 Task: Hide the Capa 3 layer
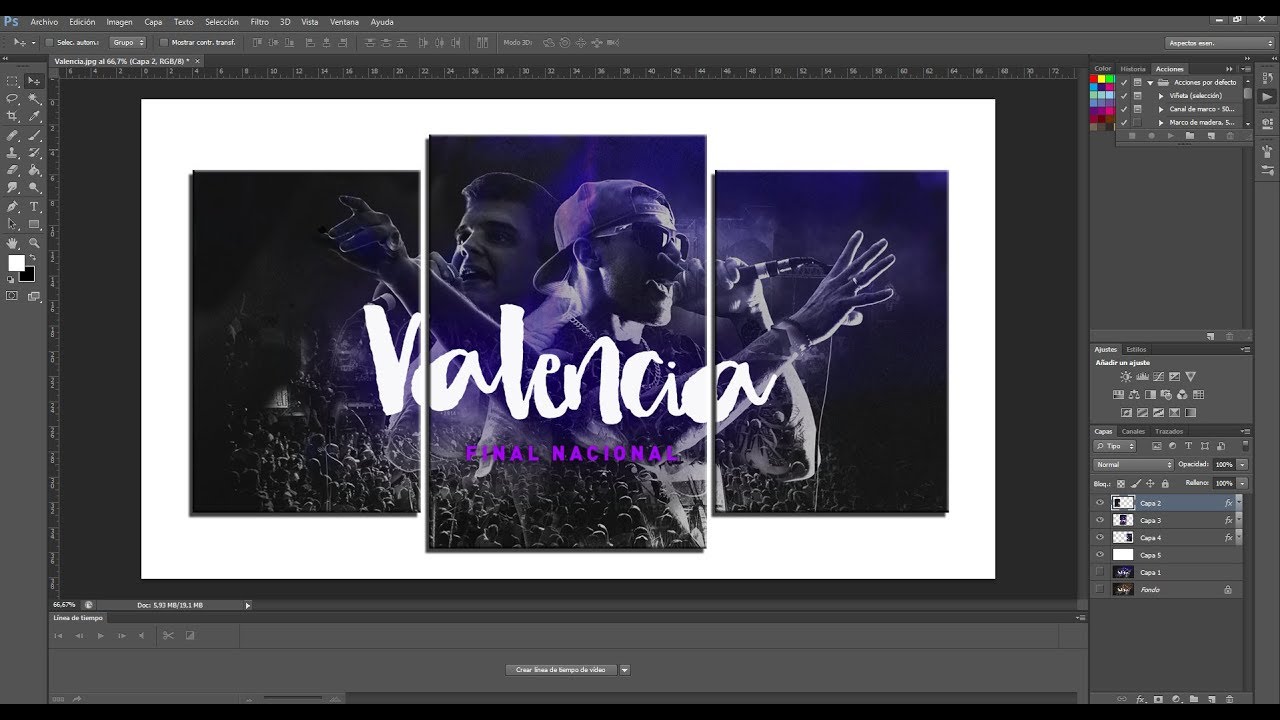coord(1100,520)
